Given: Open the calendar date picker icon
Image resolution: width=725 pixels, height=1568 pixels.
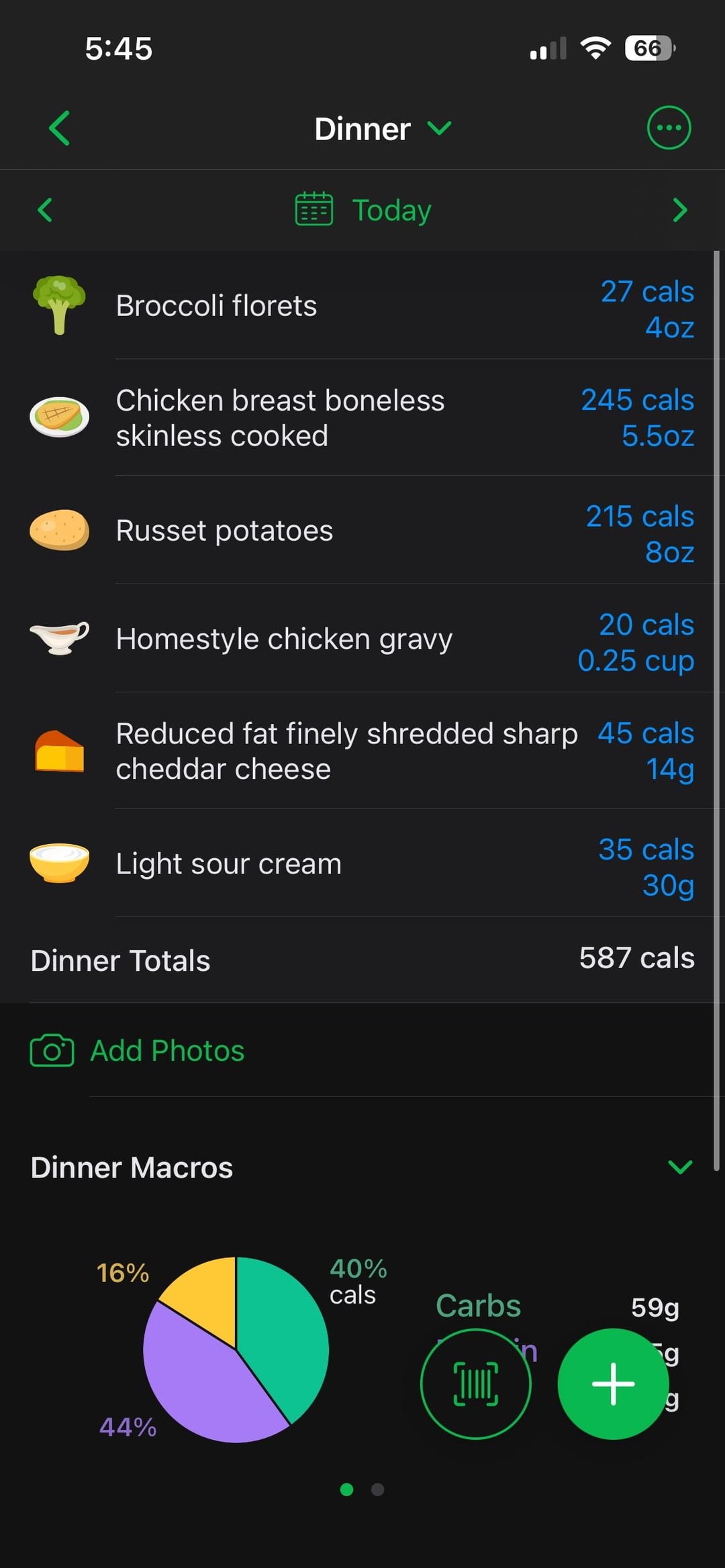Looking at the screenshot, I should pyautogui.click(x=313, y=209).
